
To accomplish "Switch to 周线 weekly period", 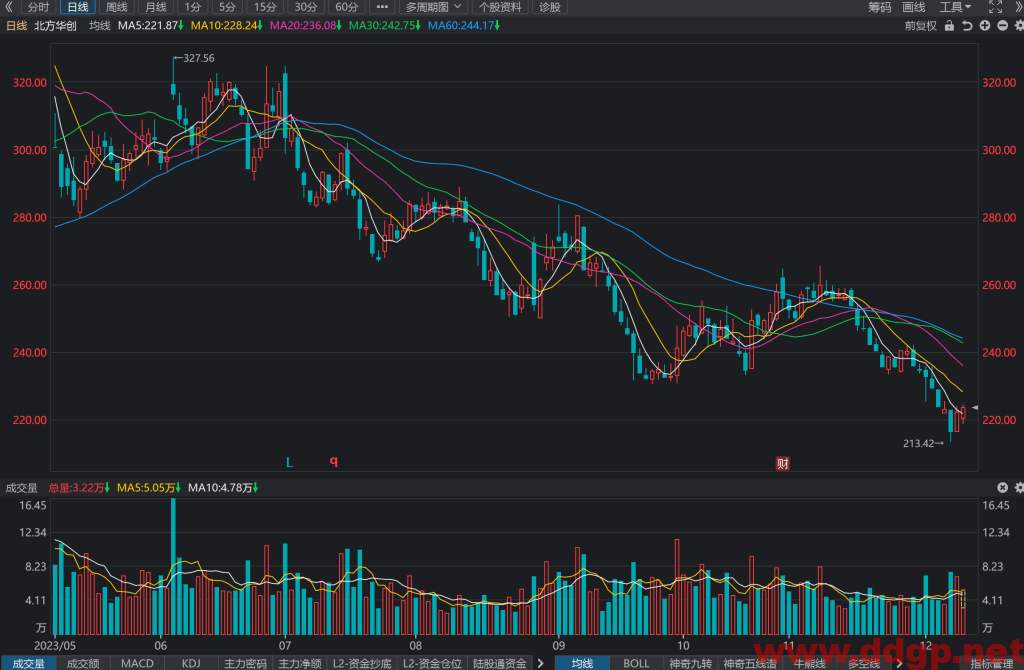I will [116, 7].
